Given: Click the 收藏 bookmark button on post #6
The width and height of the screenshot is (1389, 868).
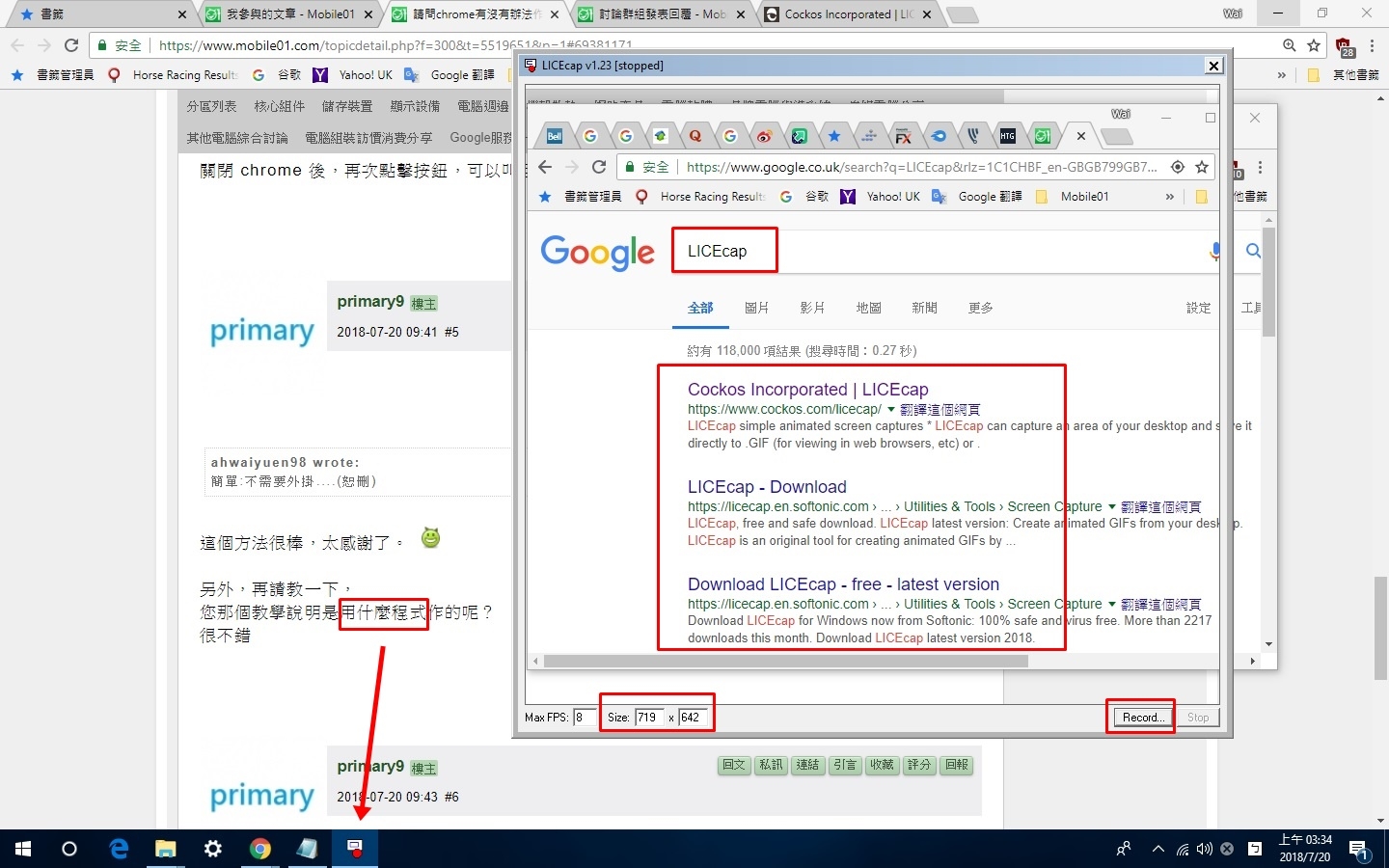Looking at the screenshot, I should click(882, 765).
